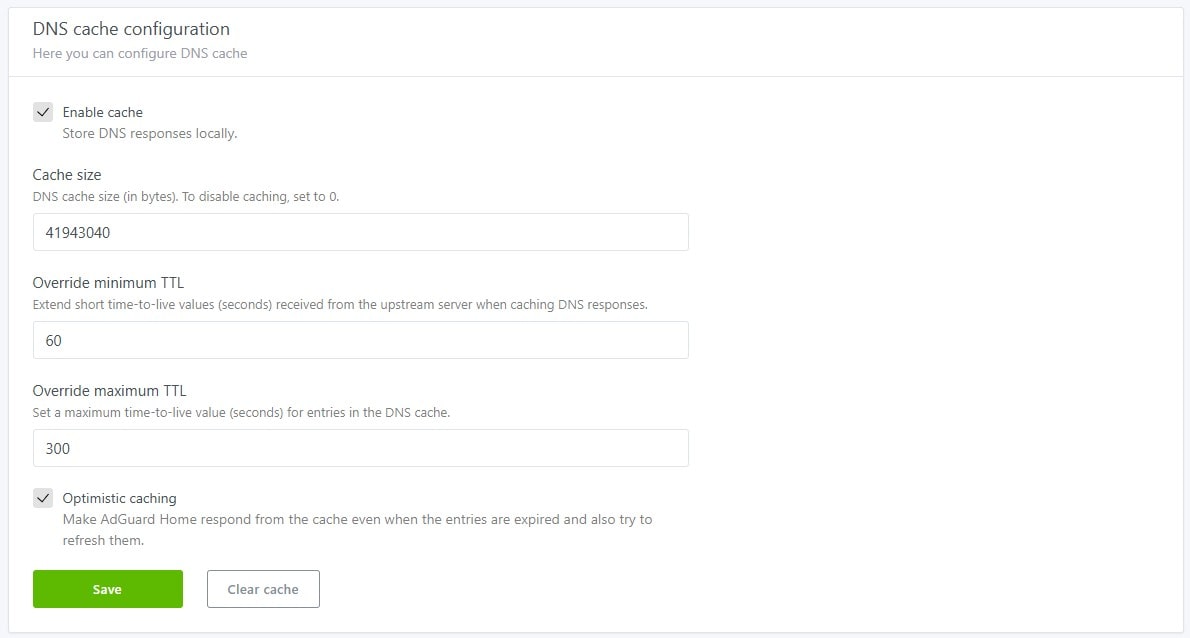Image resolution: width=1190 pixels, height=638 pixels.
Task: Click the 'DNS cache size (in bytes)' hint text
Action: [186, 197]
